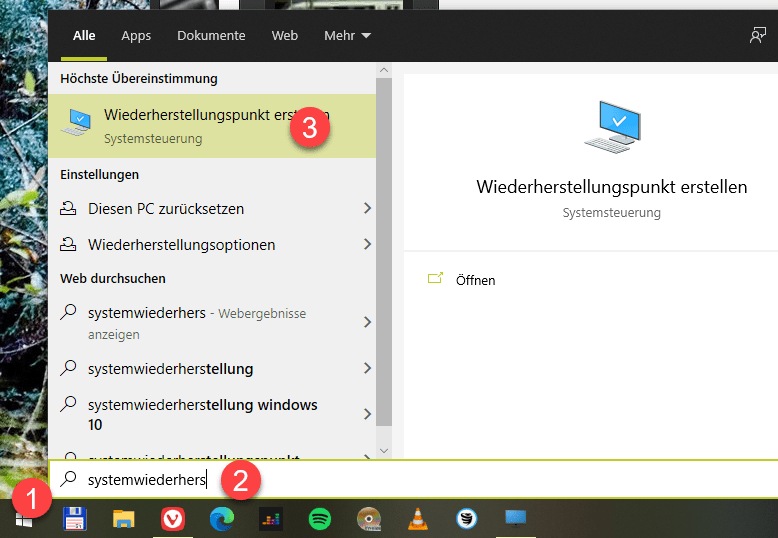Screen dimensions: 778x538
Task: Select the Alle tab
Action: click(84, 36)
